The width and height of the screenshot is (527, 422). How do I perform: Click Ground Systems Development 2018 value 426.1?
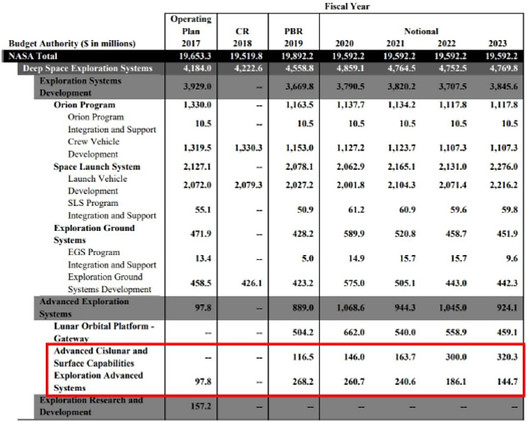tap(251, 283)
